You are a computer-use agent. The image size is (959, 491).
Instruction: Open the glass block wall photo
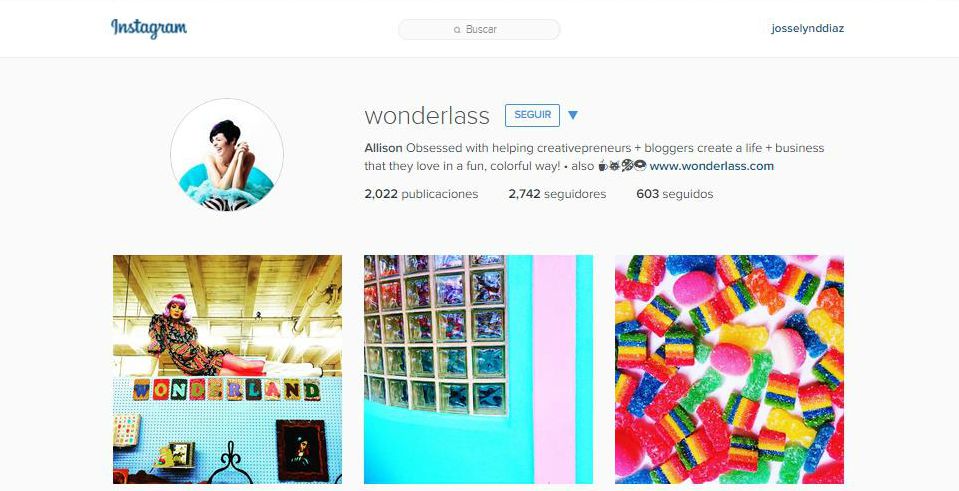[478, 369]
